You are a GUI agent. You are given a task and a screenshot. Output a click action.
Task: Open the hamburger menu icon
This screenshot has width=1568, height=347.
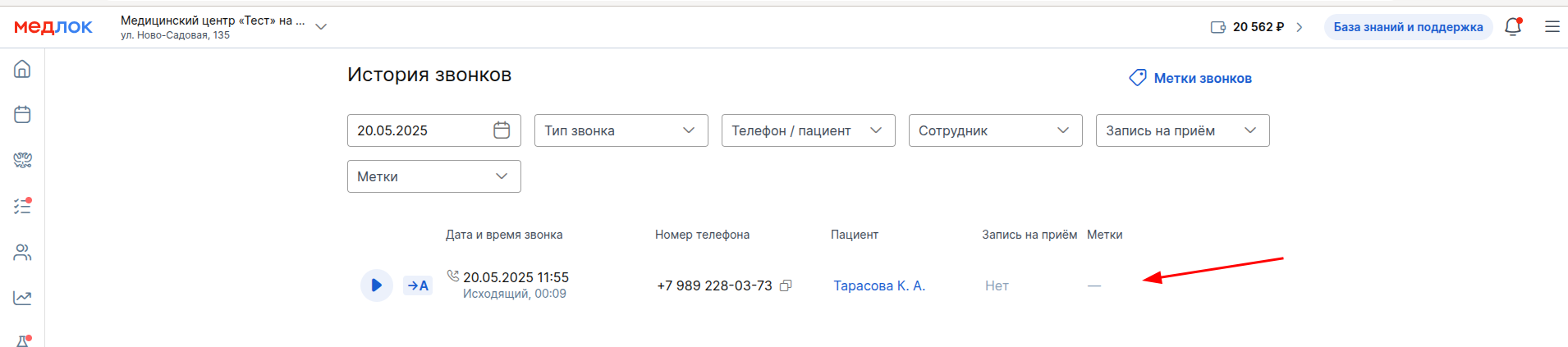click(x=1552, y=26)
